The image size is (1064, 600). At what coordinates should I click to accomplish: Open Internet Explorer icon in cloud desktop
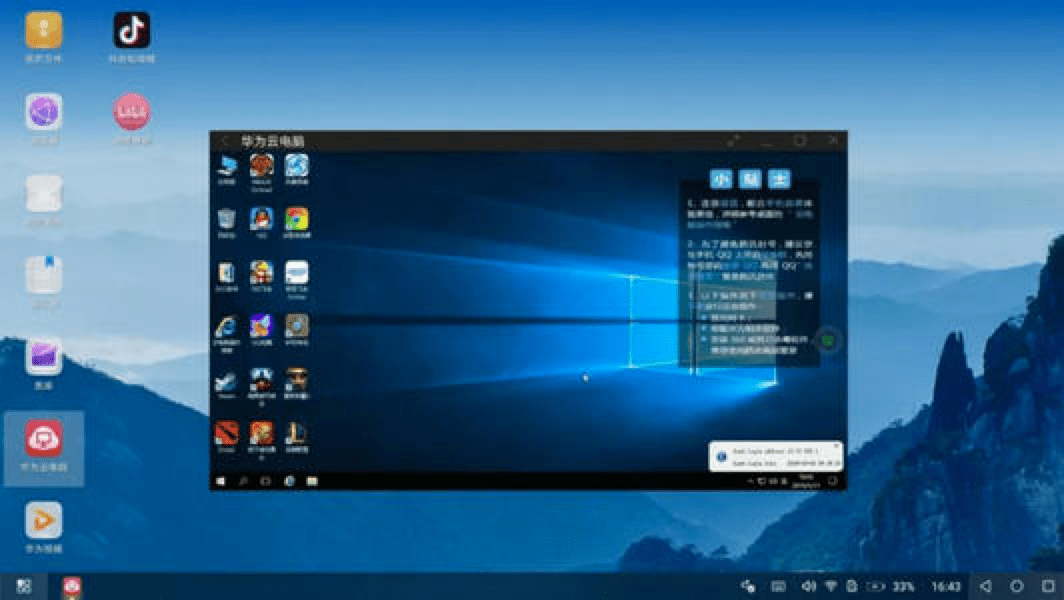pos(227,327)
